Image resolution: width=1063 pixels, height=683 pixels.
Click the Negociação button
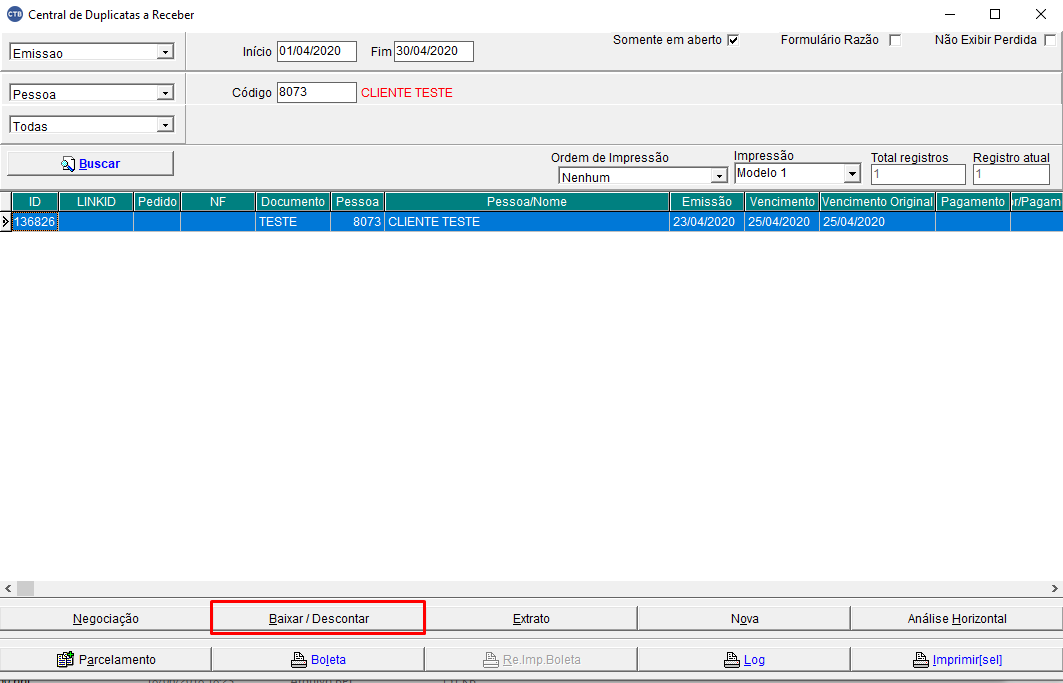[105, 618]
